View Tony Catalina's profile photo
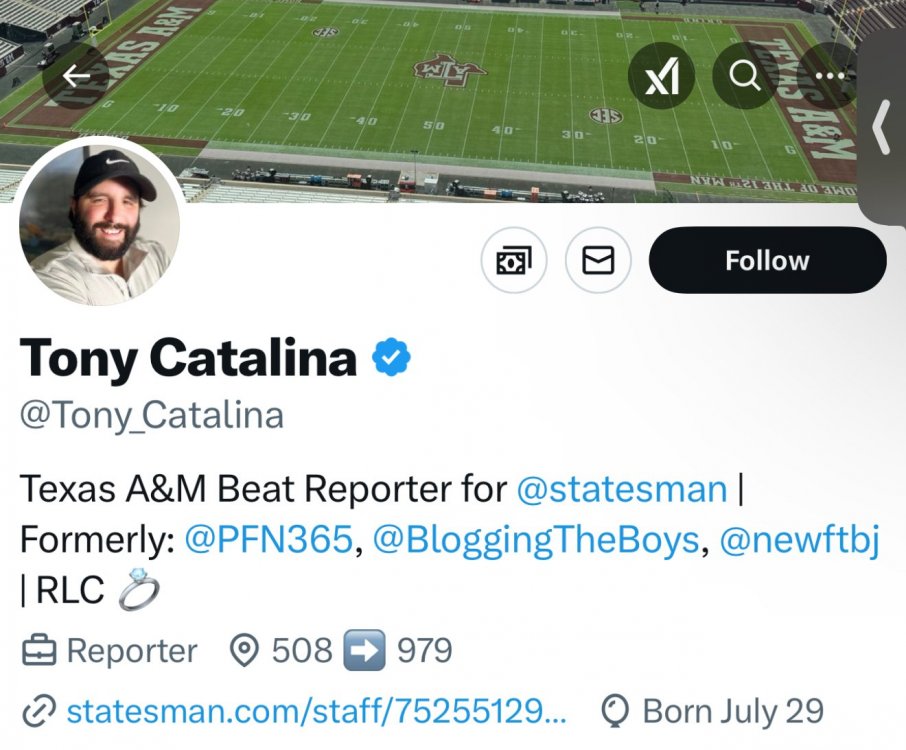Viewport: 906px width, 750px height. point(100,222)
